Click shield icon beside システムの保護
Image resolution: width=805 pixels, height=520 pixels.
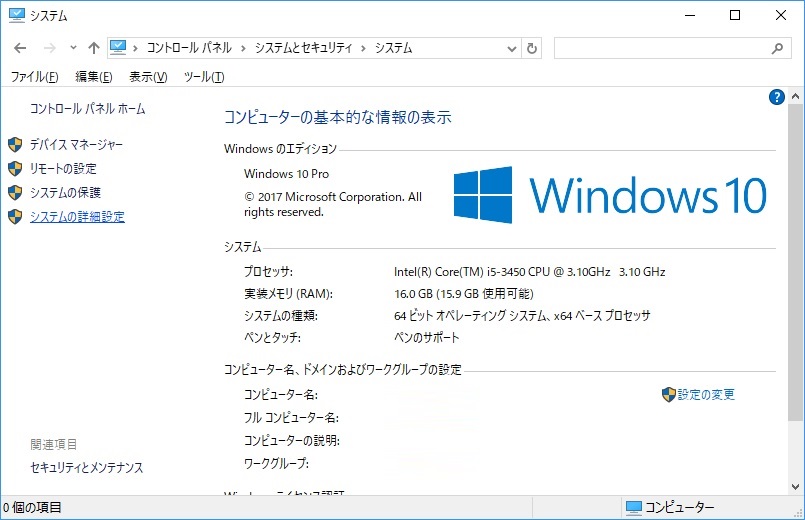15,192
